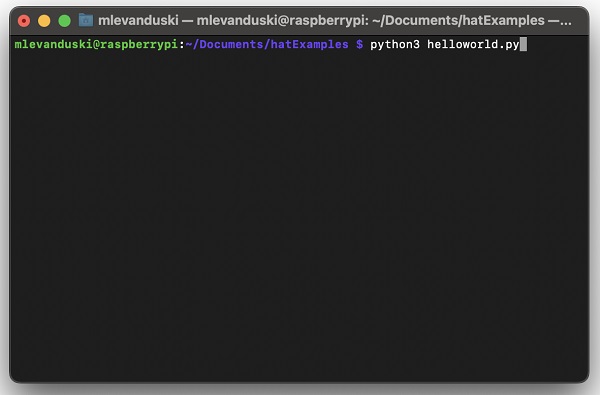Click the helloworld.py filename in command
The height and width of the screenshot is (395, 600).
tap(473, 44)
